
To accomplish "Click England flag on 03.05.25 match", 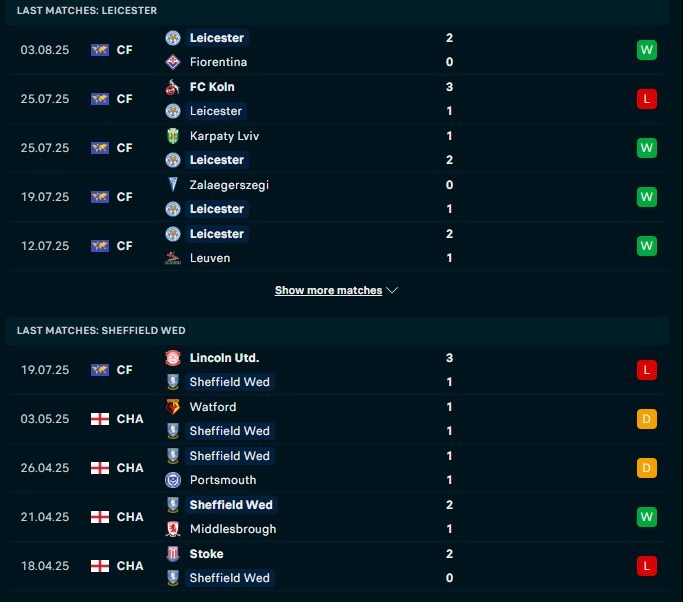I will pos(100,419).
